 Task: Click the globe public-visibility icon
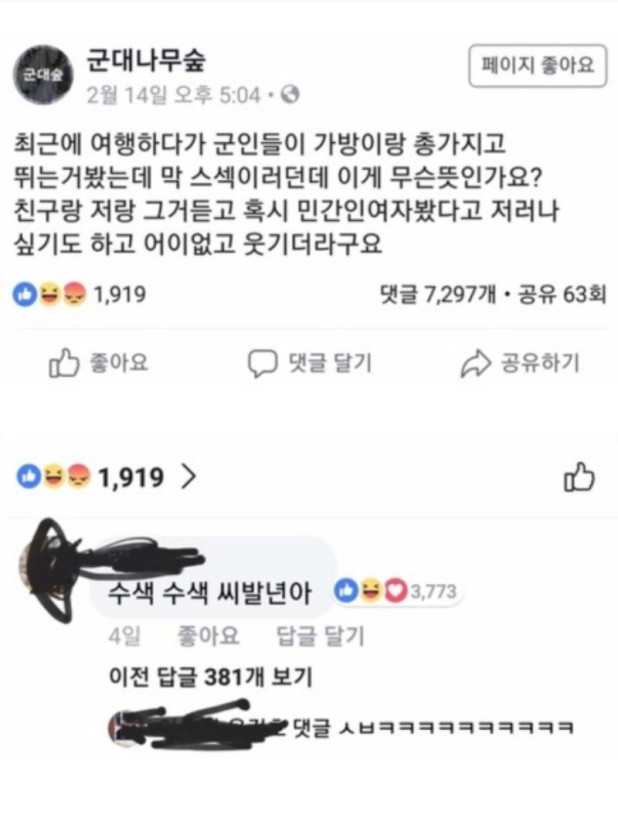[x=290, y=95]
